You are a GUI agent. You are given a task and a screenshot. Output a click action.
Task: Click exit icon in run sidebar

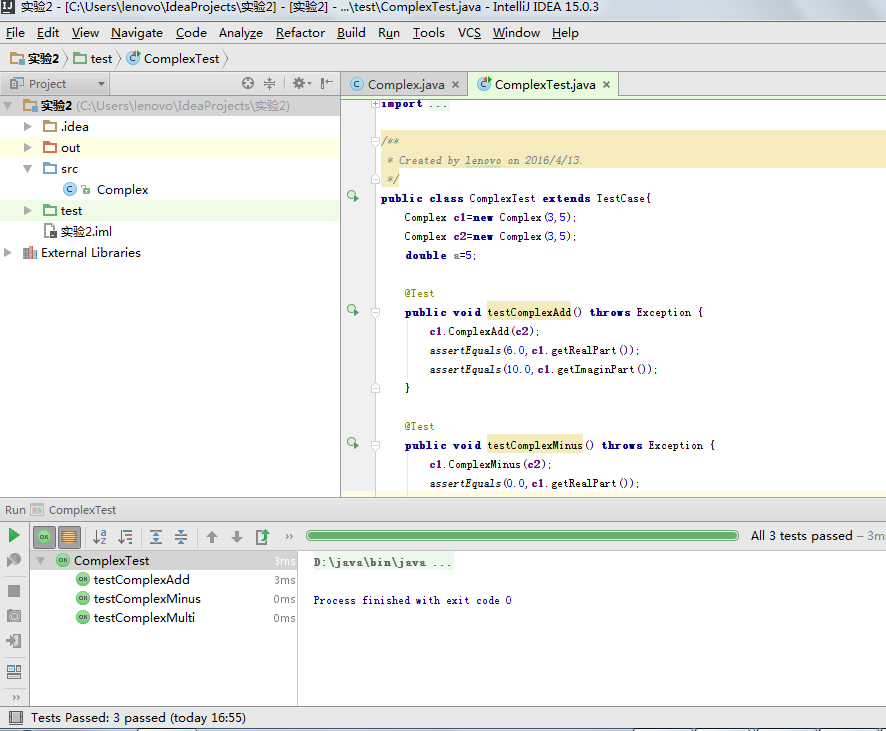(x=14, y=641)
